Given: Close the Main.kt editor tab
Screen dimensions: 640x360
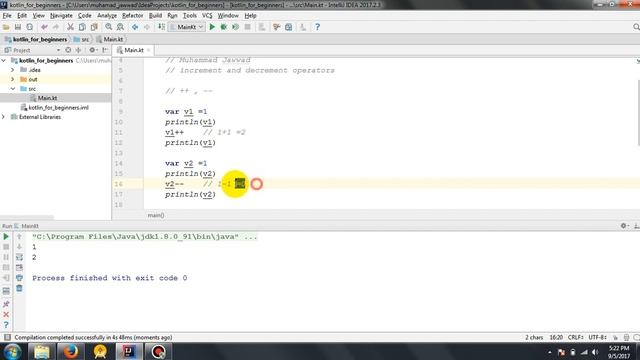Looking at the screenshot, I should pyautogui.click(x=149, y=50).
